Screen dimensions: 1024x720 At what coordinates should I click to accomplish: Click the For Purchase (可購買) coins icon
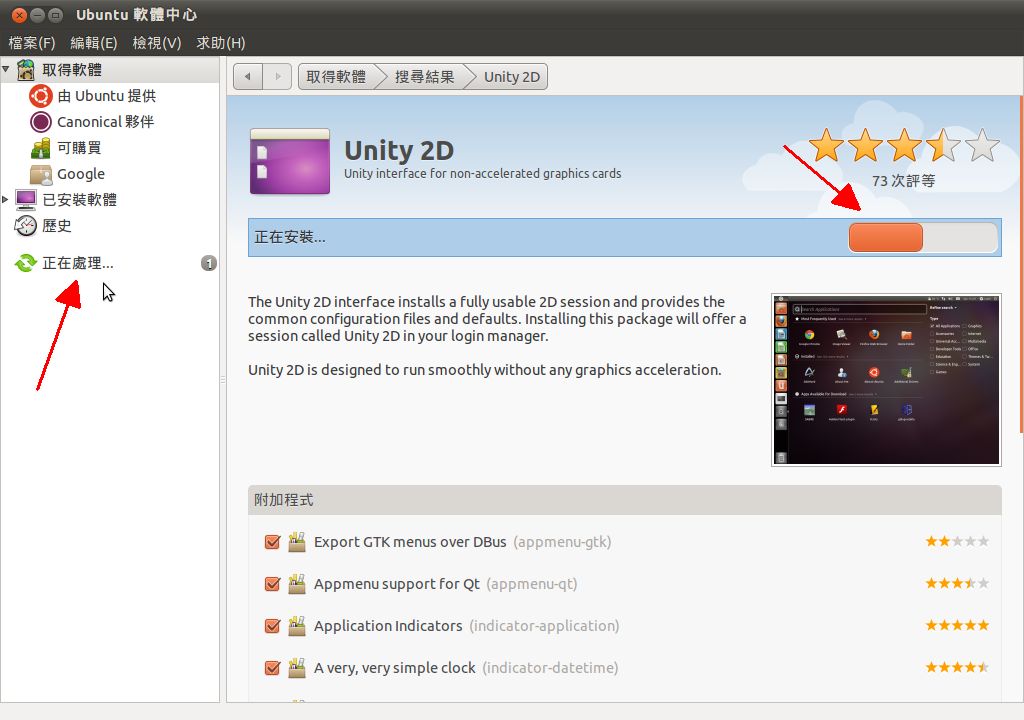(40, 148)
